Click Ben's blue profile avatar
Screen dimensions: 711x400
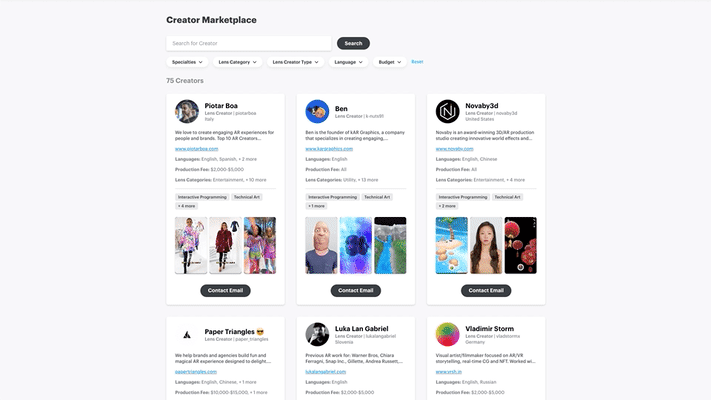click(317, 112)
